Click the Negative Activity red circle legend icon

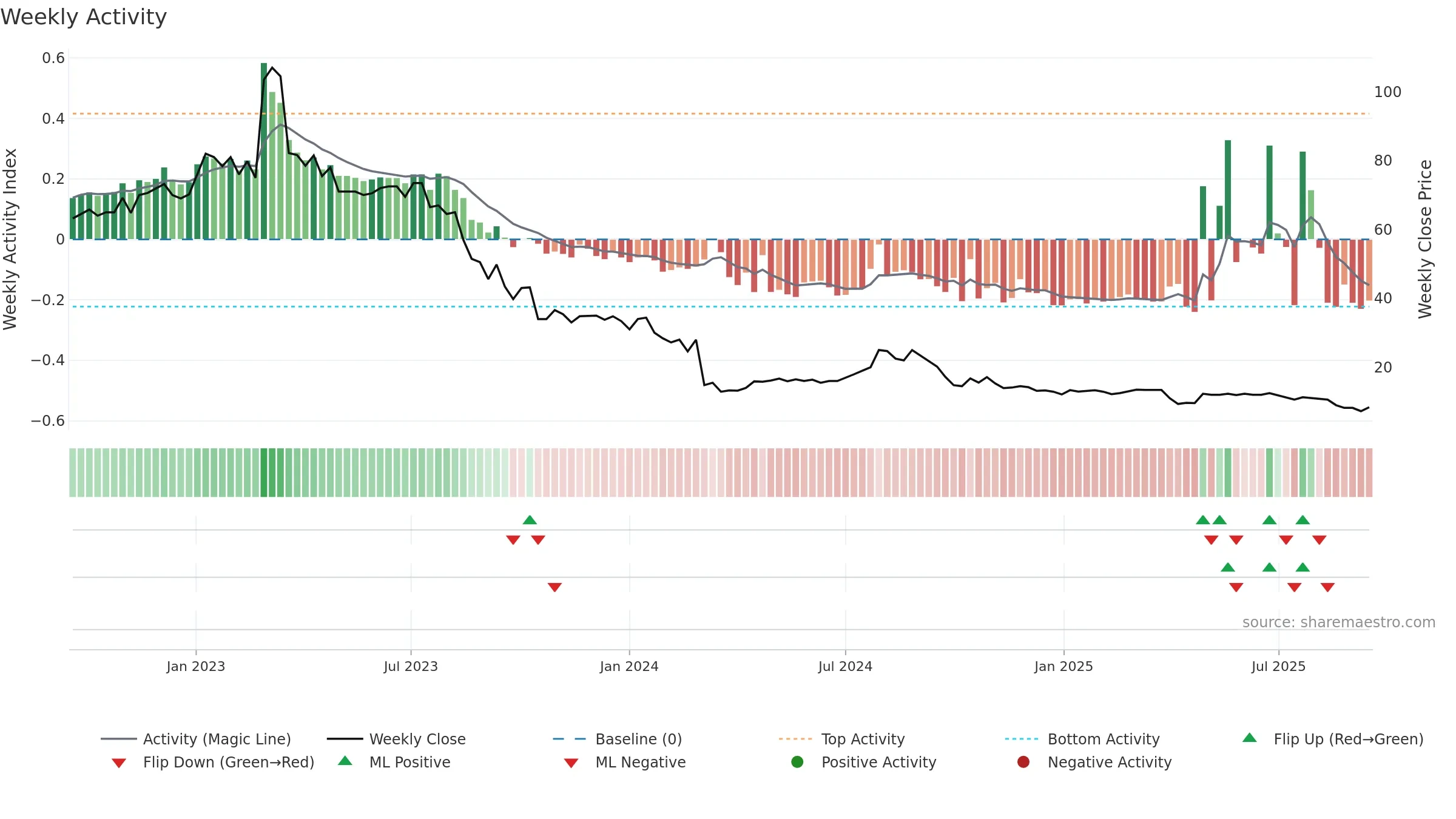pos(1023,761)
